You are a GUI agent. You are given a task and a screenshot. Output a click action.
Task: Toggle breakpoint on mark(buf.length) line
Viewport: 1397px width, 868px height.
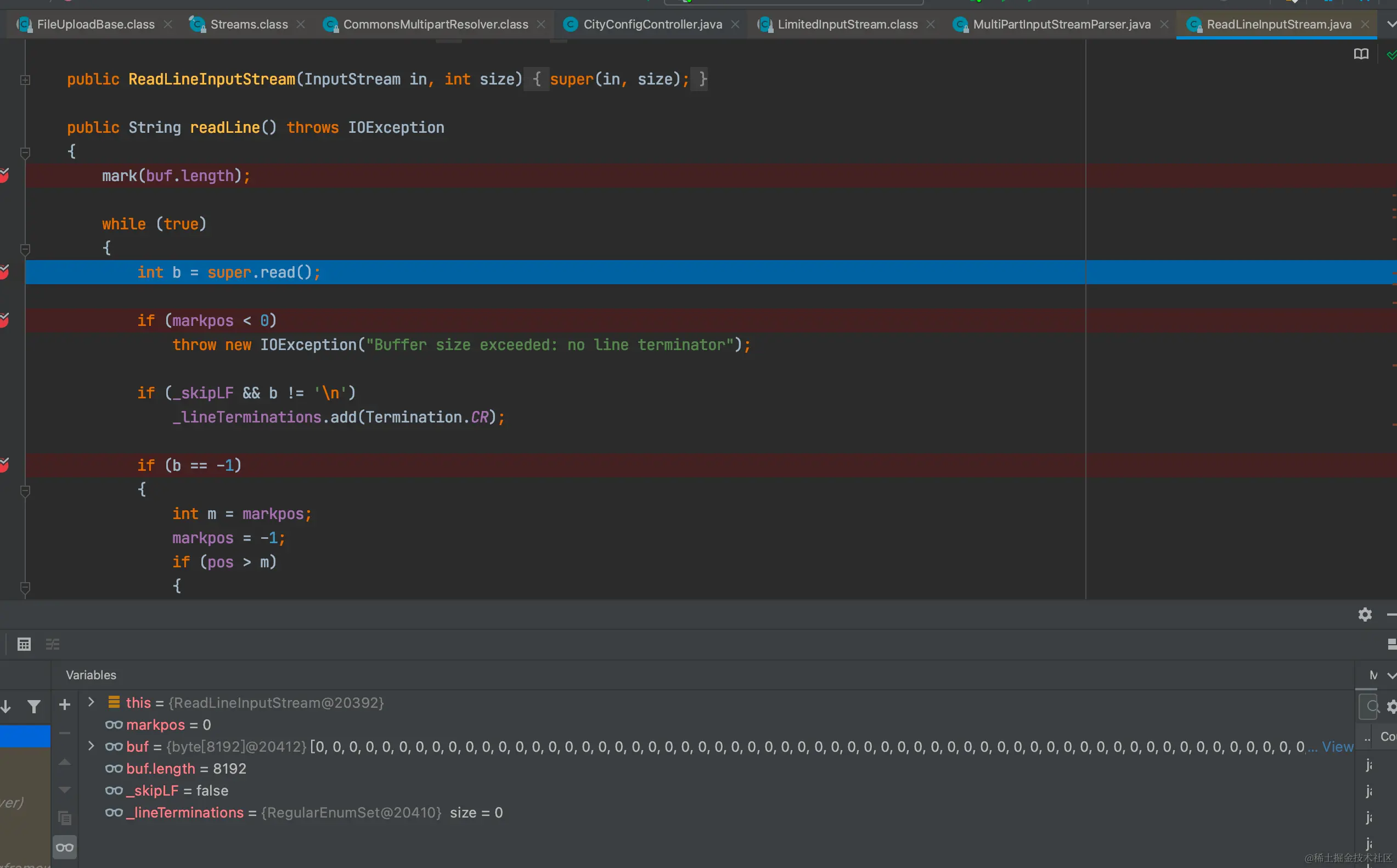tap(4, 175)
